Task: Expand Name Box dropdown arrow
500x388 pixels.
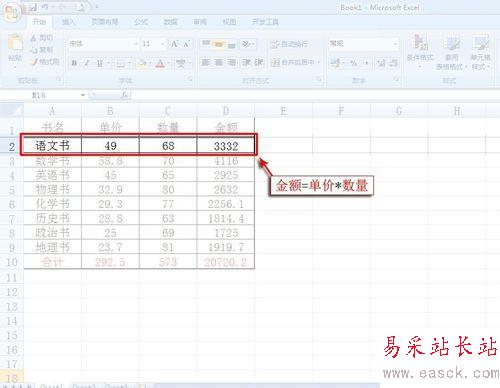Action: (83, 95)
